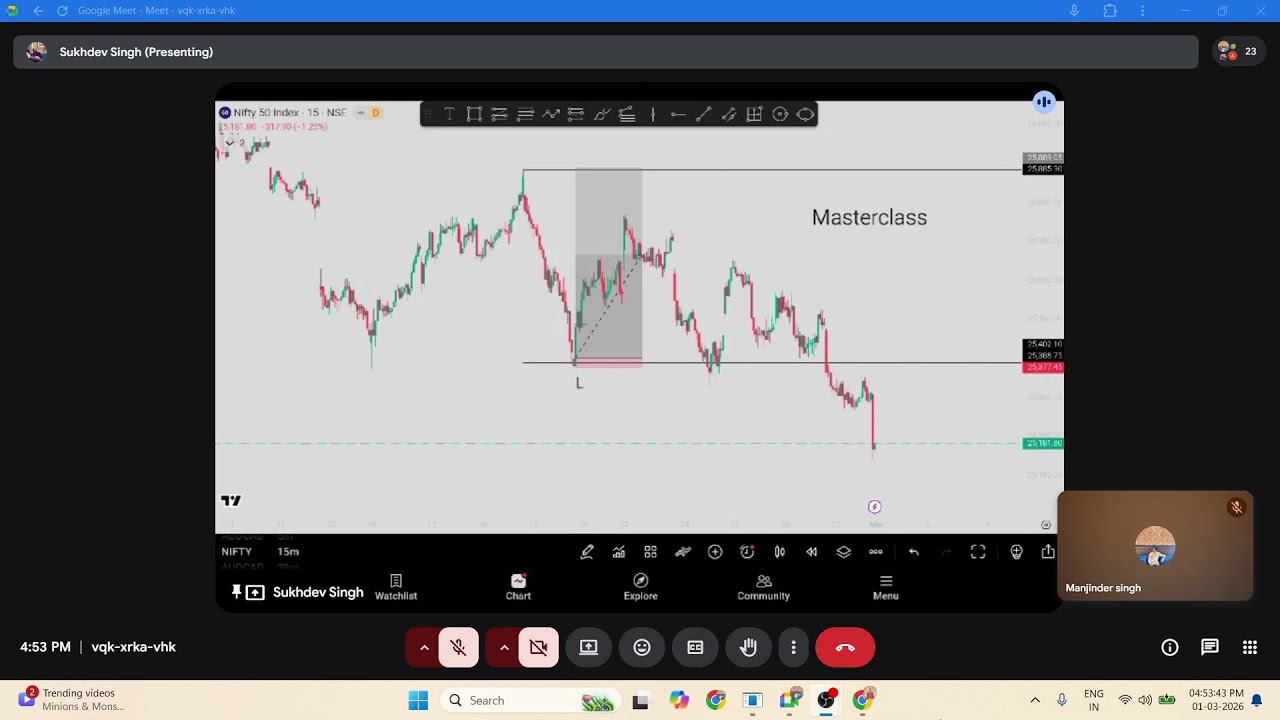Raise hand in the meeting
This screenshot has width=1280, height=720.
click(x=748, y=648)
